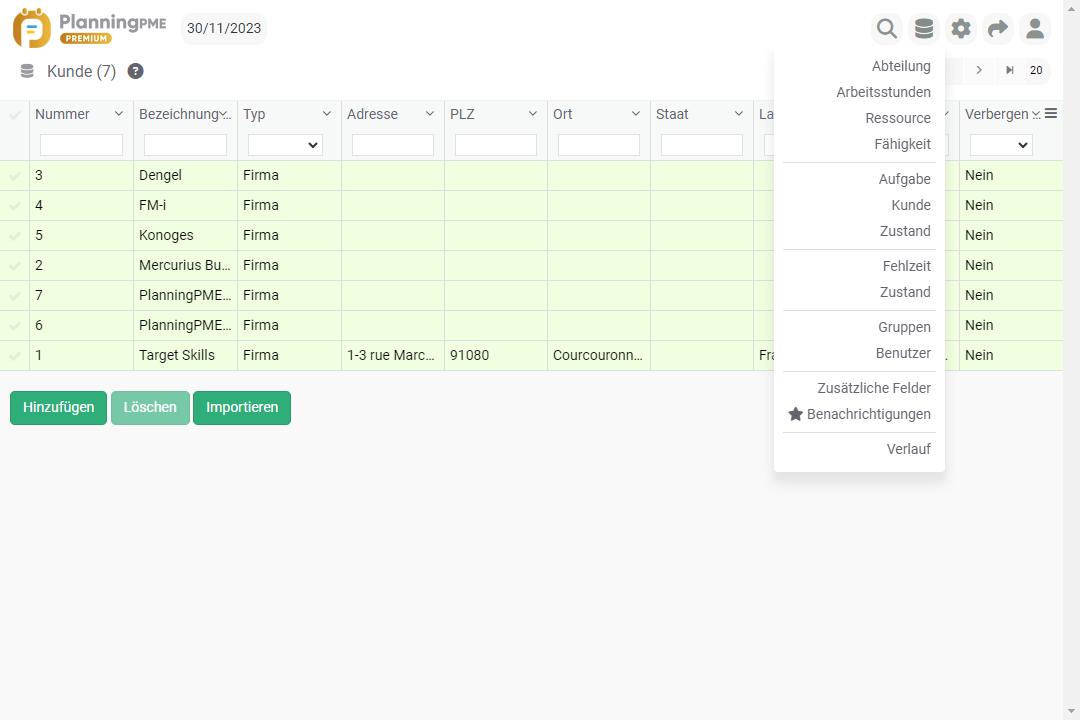Screen dimensions: 1080x720
Task: Click the help question mark icon
Action: pyautogui.click(x=136, y=71)
